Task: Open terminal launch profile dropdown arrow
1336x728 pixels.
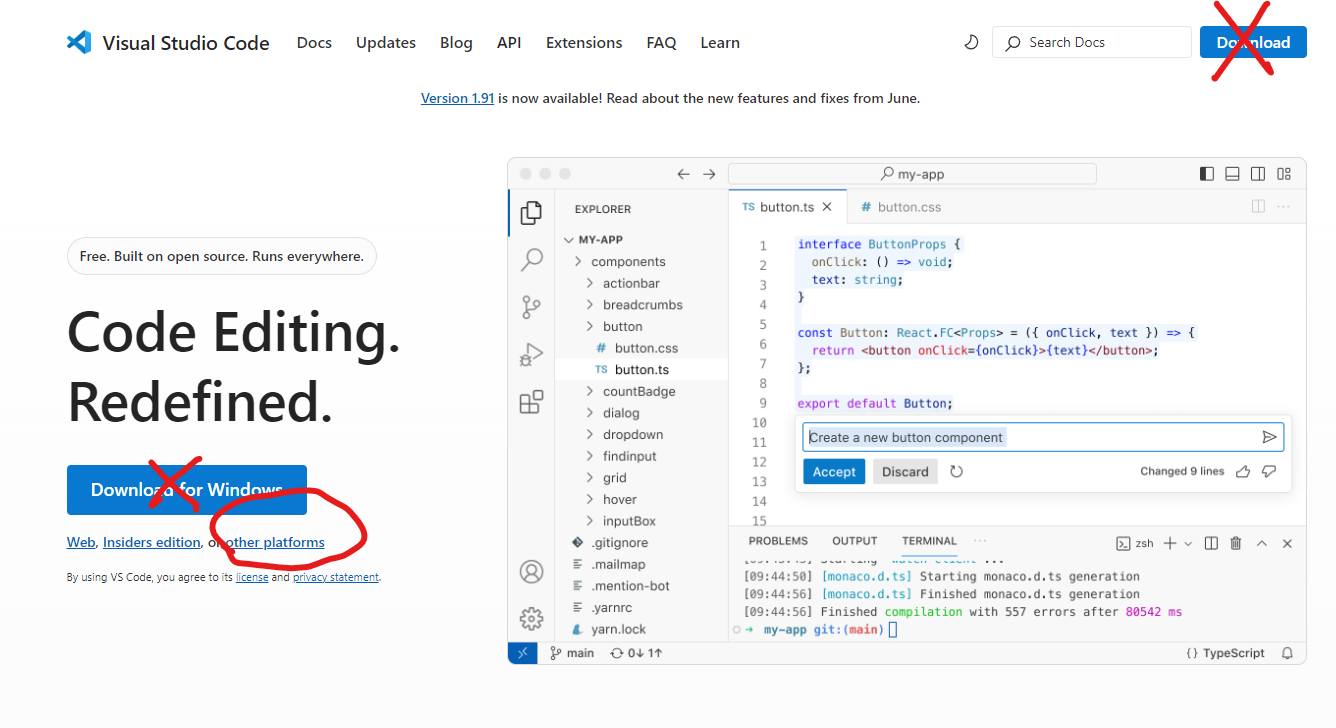Action: pyautogui.click(x=1188, y=543)
